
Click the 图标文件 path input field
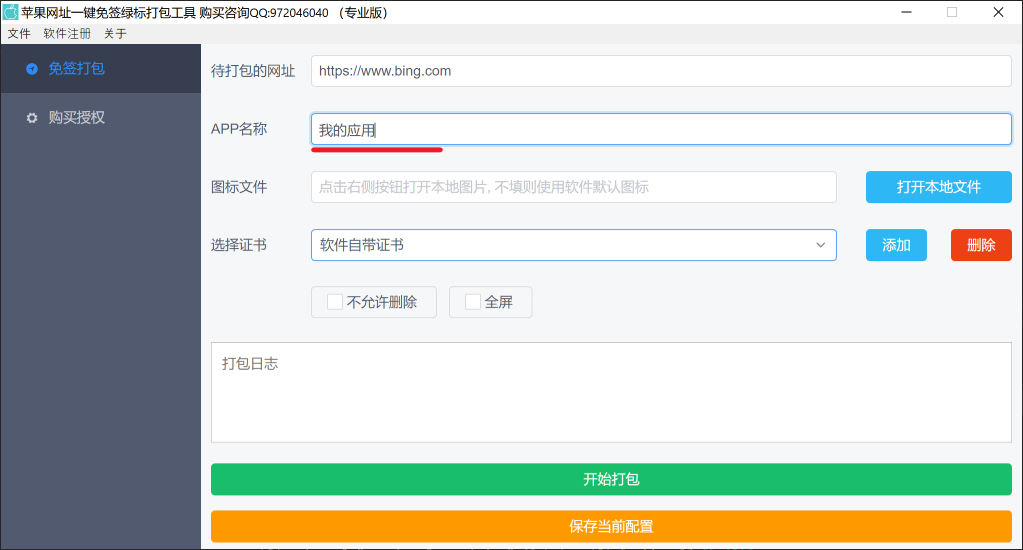click(x=573, y=187)
